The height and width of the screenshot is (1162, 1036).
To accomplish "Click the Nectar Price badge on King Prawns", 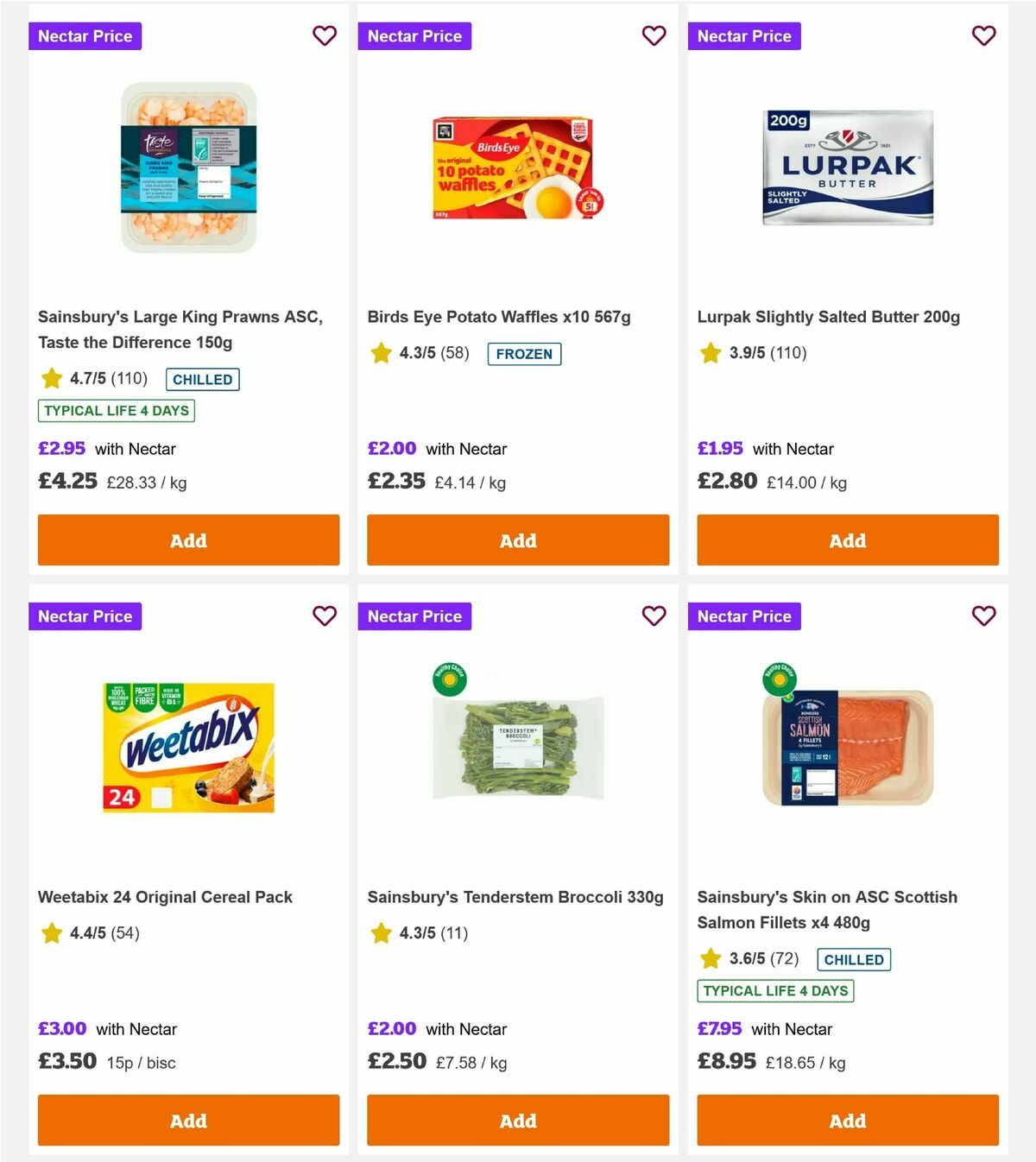I will click(x=85, y=36).
